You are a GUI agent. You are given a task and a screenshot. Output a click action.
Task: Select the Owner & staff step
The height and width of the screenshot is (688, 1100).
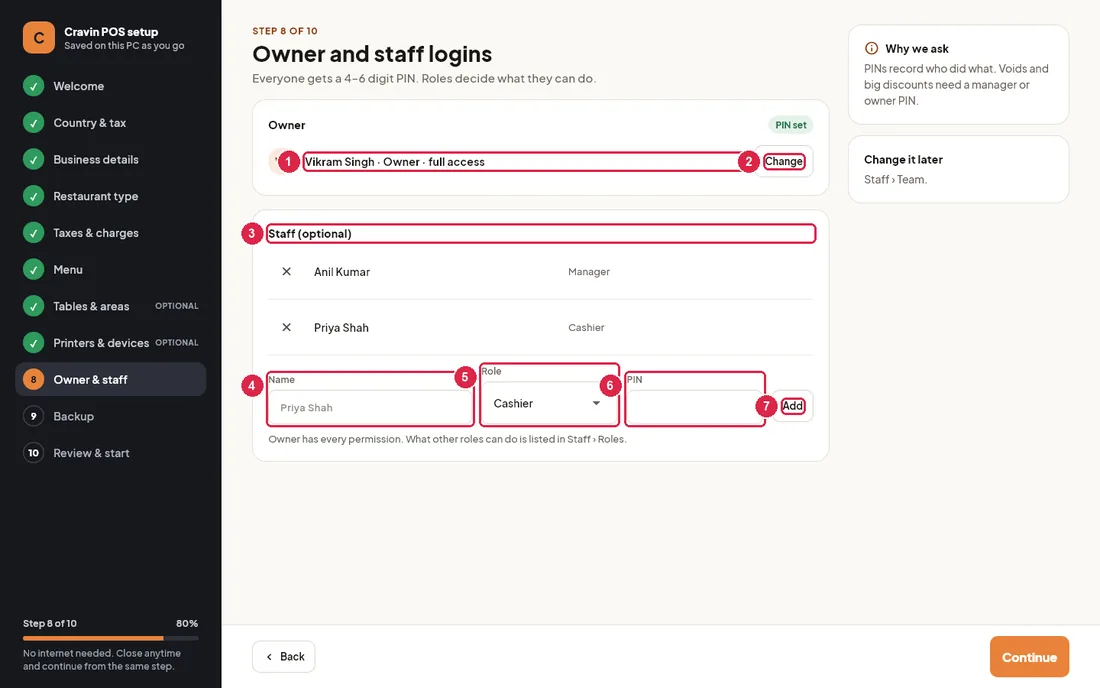click(111, 379)
